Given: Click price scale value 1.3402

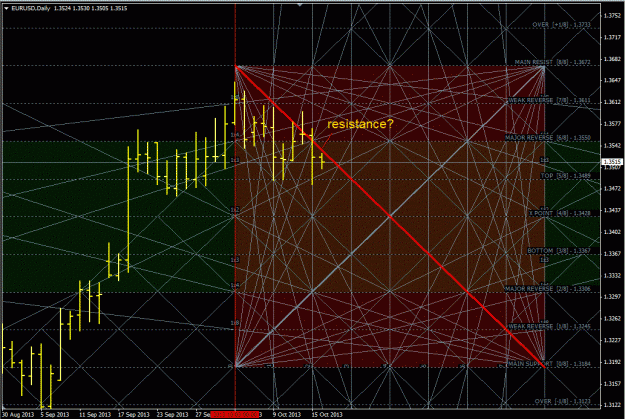Looking at the screenshot, I should pos(612,232).
